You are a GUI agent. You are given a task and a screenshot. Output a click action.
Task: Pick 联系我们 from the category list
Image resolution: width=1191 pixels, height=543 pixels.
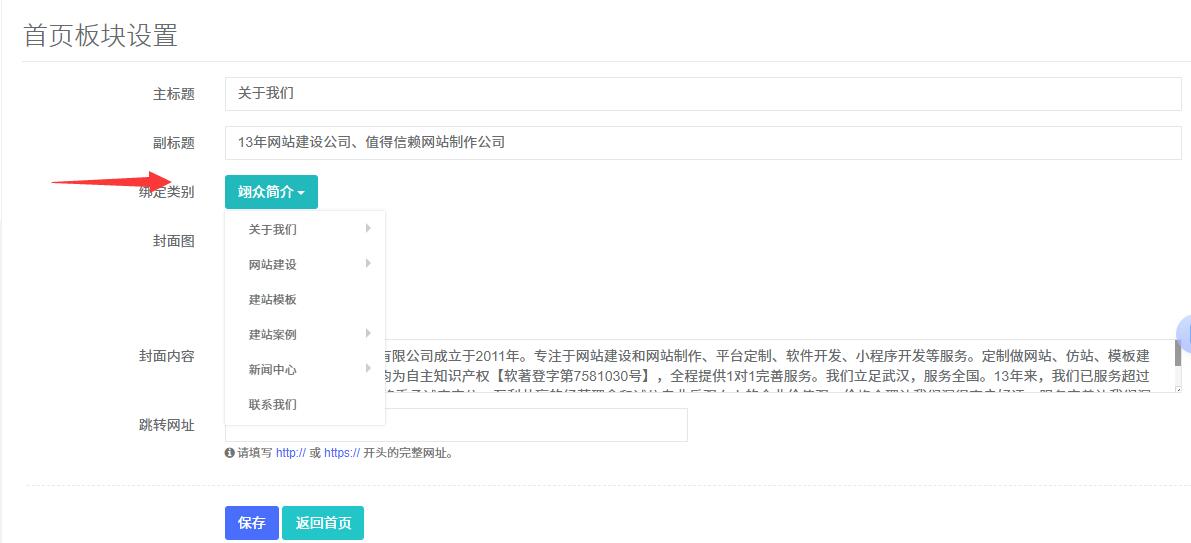(273, 405)
